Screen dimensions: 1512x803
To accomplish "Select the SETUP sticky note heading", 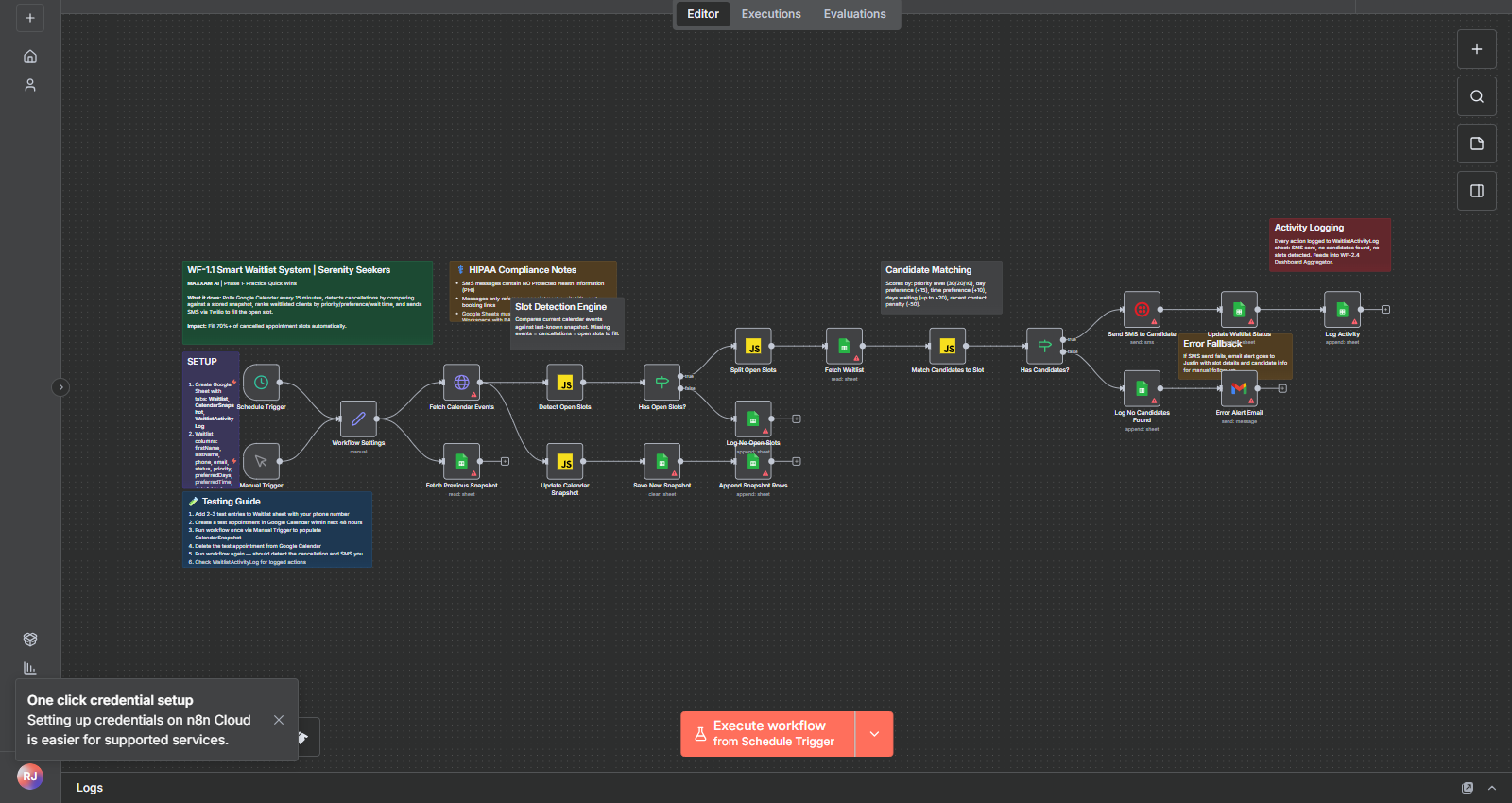I will [x=202, y=362].
